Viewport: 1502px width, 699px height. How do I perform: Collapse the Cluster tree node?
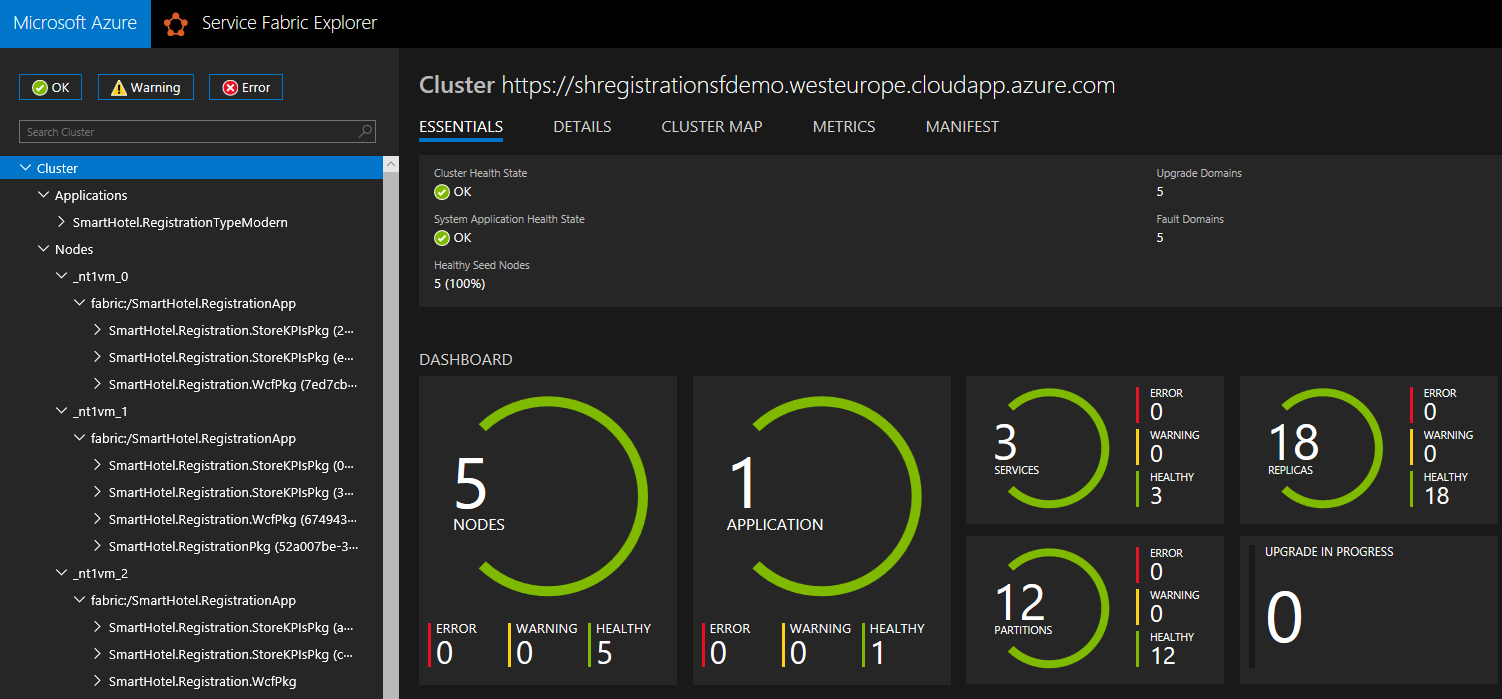click(25, 168)
